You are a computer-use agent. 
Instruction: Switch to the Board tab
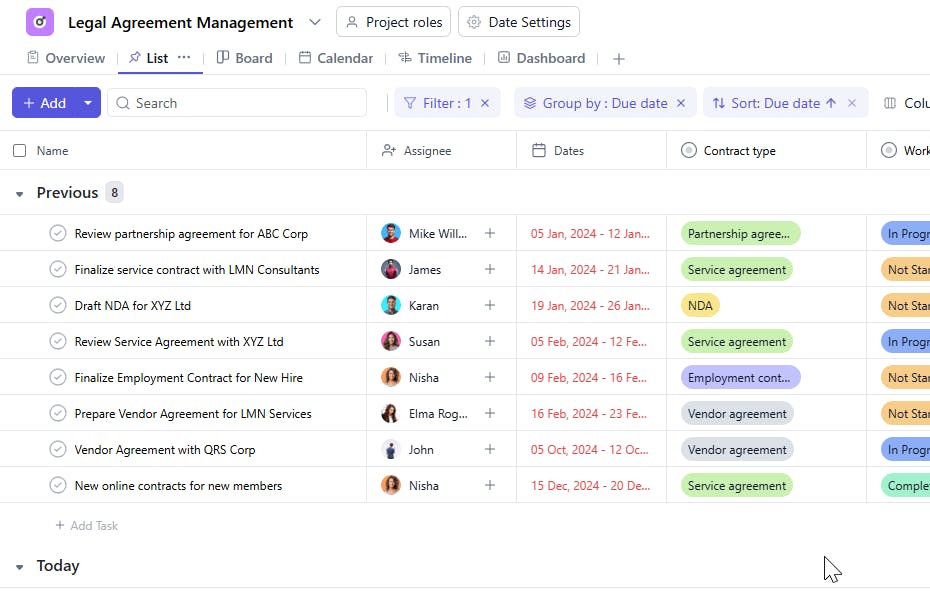[x=245, y=58]
